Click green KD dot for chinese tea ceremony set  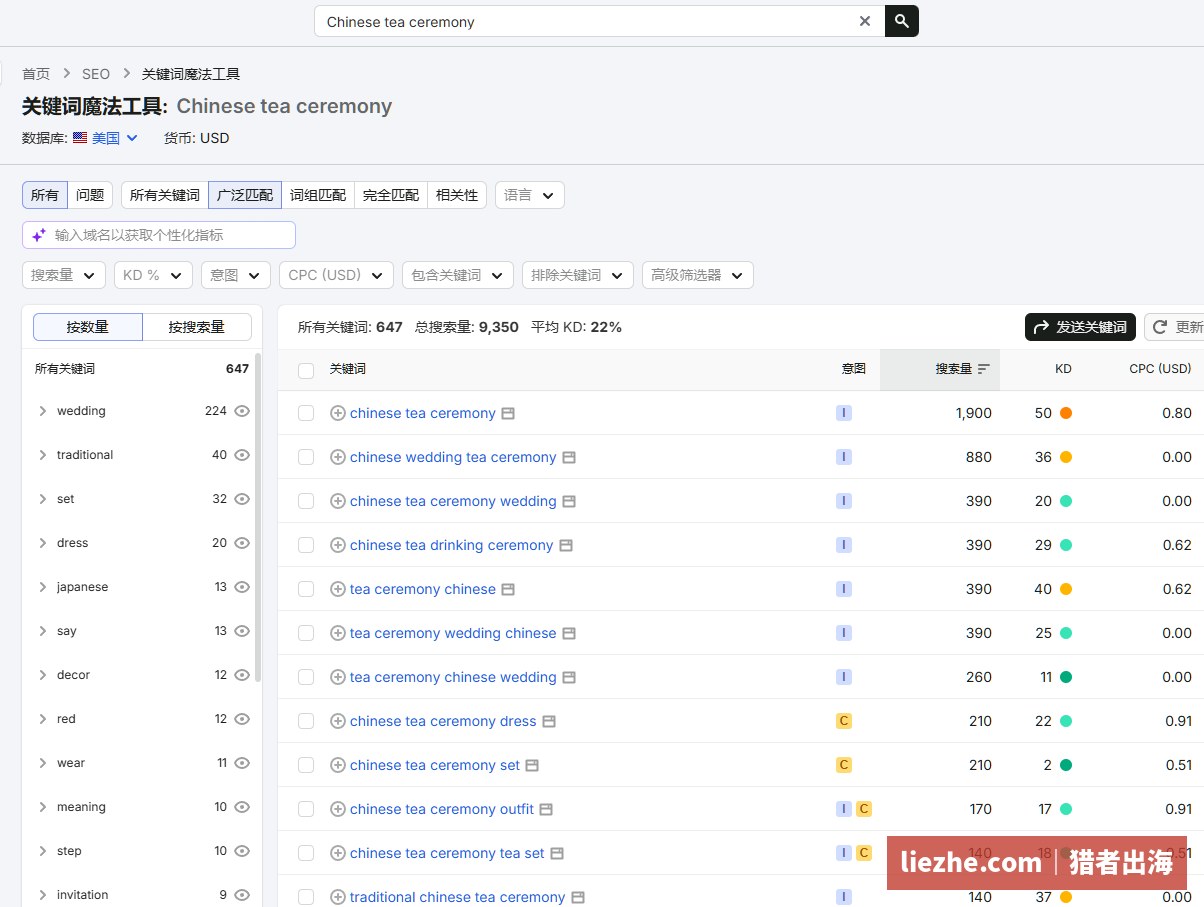1066,765
